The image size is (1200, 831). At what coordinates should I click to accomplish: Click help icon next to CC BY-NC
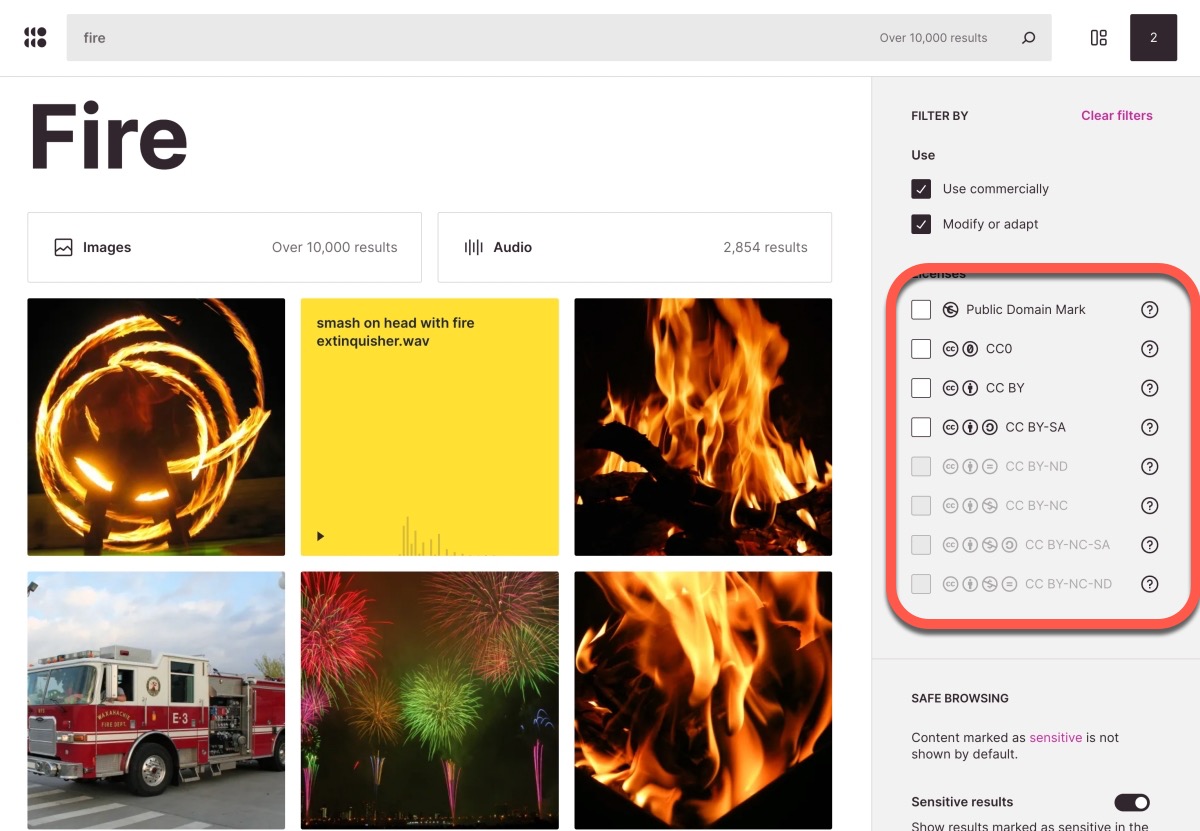pos(1150,506)
